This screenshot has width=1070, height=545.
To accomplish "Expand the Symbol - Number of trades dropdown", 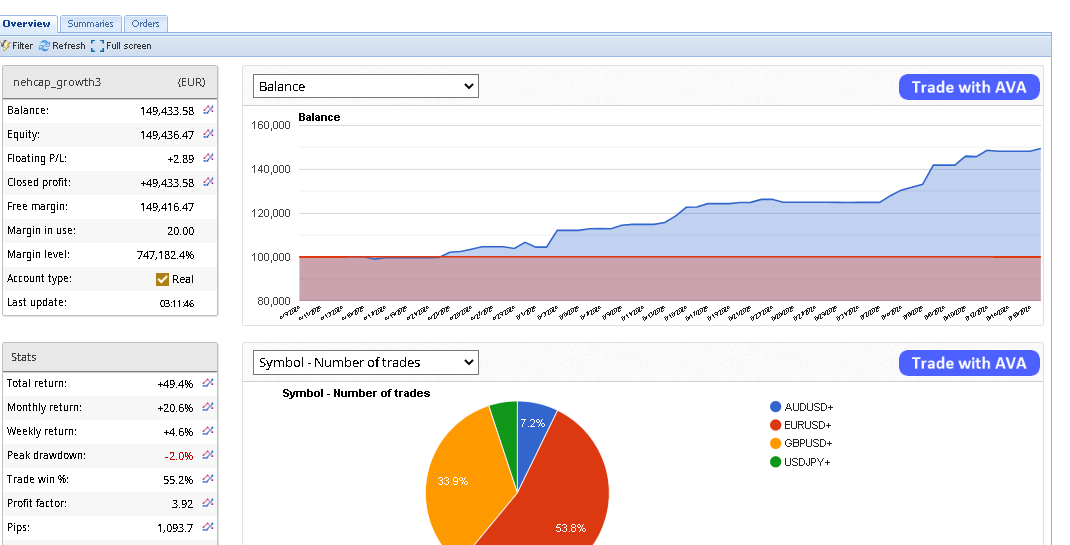I will pos(365,362).
